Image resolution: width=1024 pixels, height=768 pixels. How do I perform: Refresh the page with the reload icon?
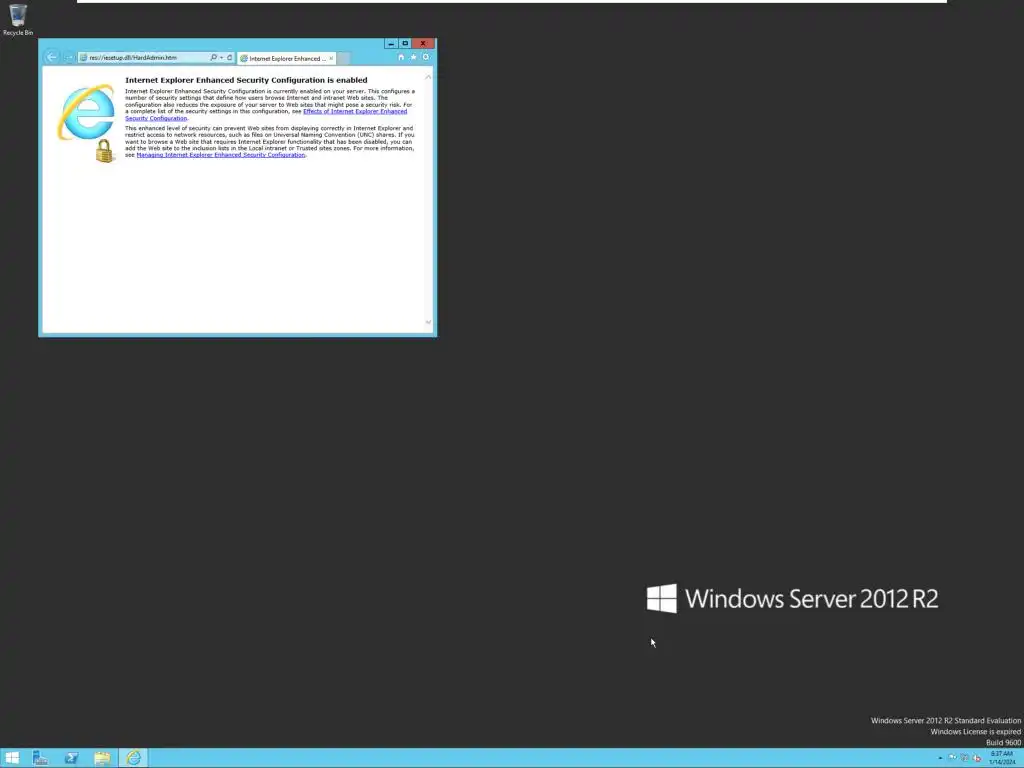[x=229, y=57]
